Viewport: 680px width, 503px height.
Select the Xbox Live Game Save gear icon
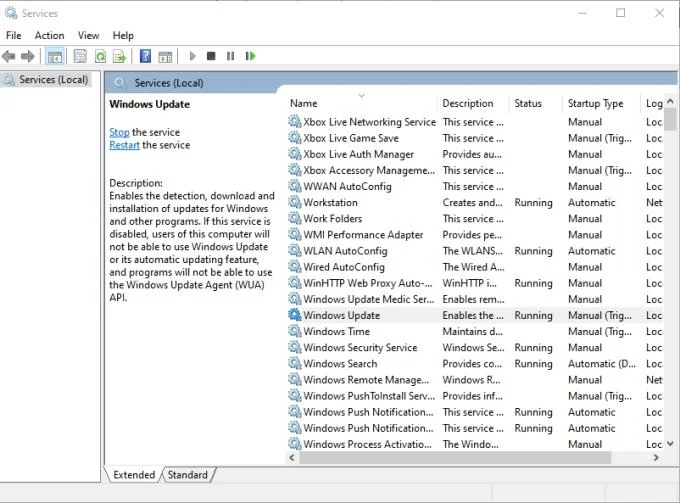(x=294, y=137)
